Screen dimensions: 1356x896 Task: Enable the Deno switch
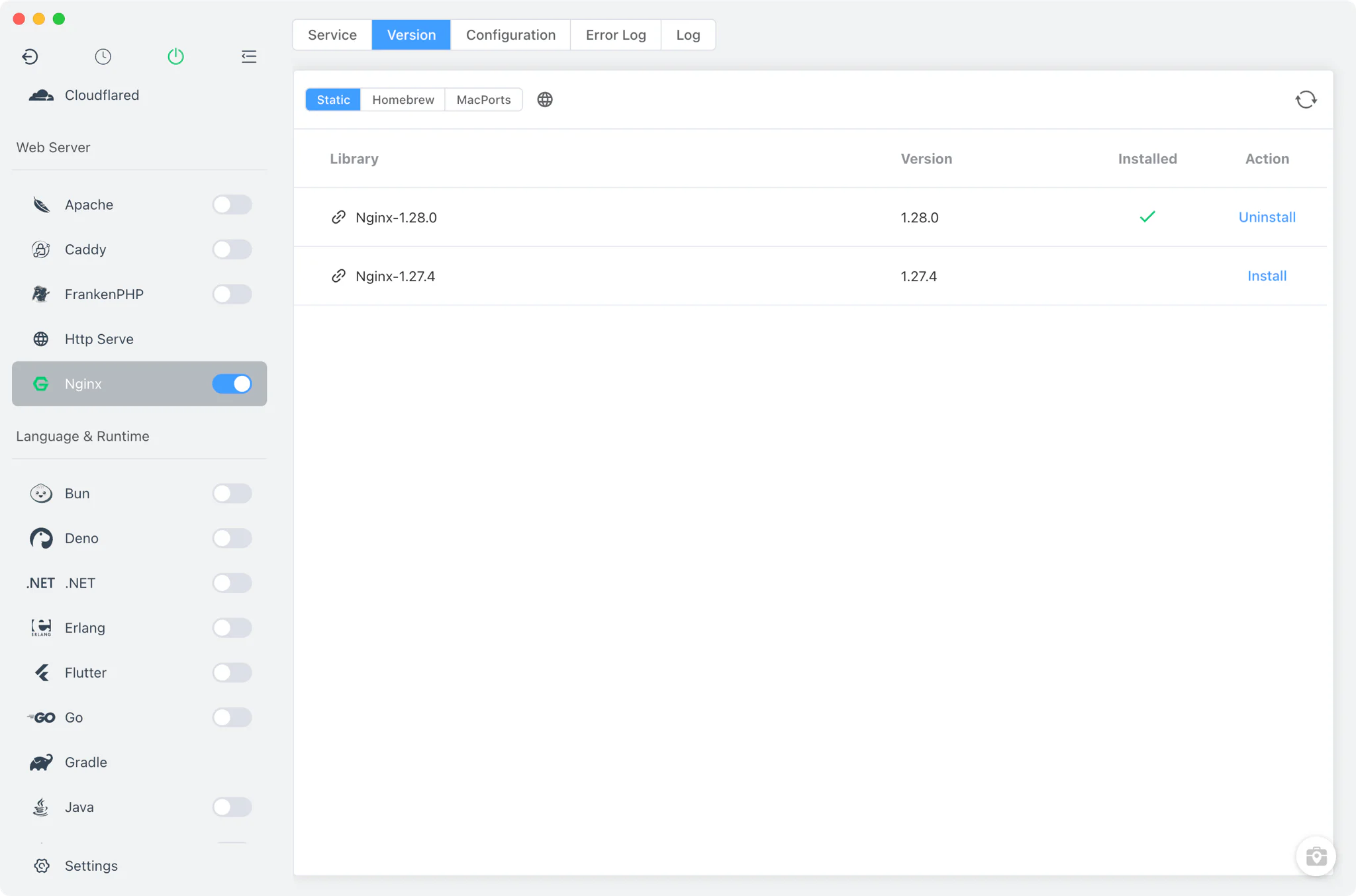[x=232, y=539]
